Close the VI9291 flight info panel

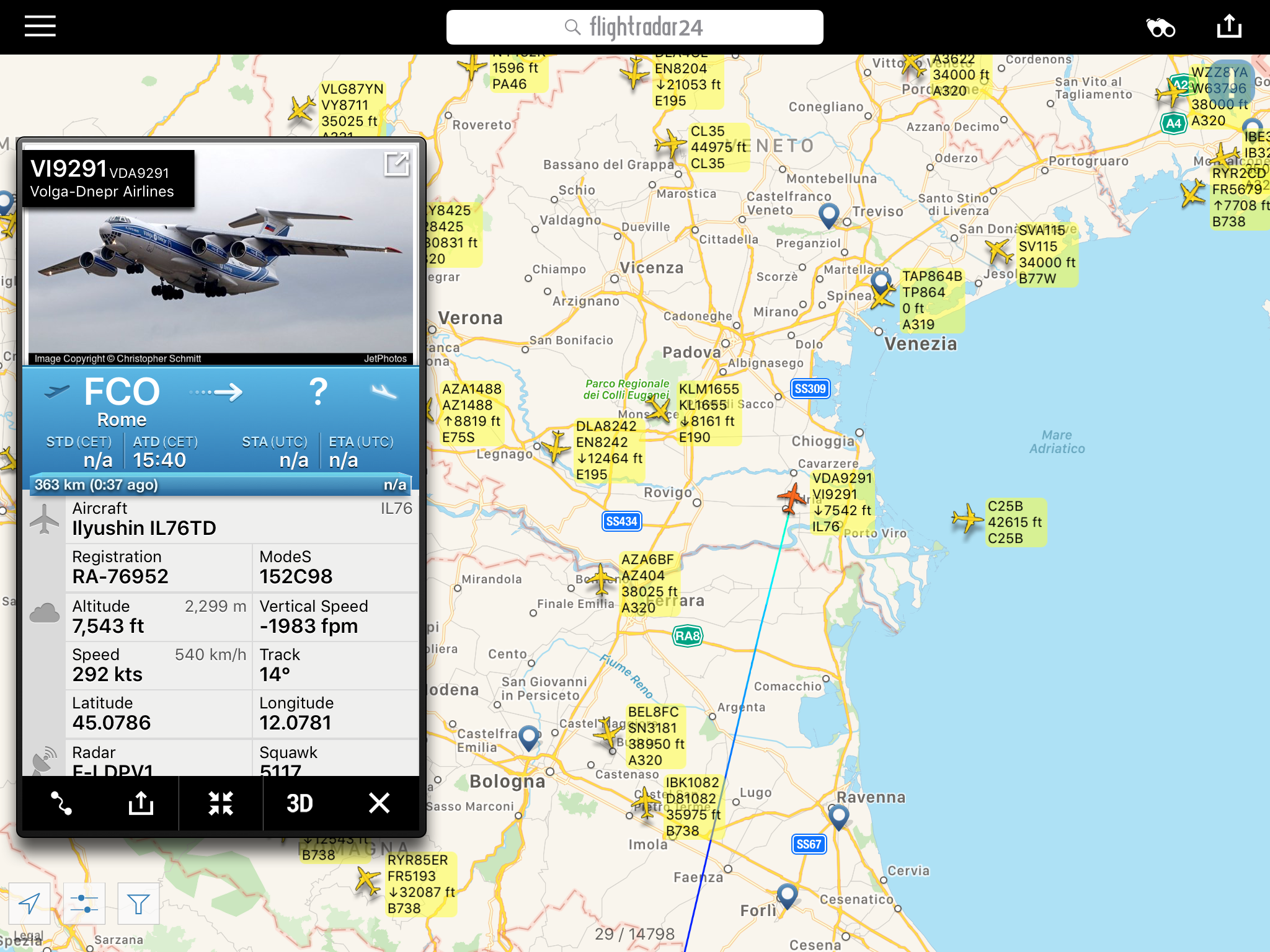click(379, 803)
